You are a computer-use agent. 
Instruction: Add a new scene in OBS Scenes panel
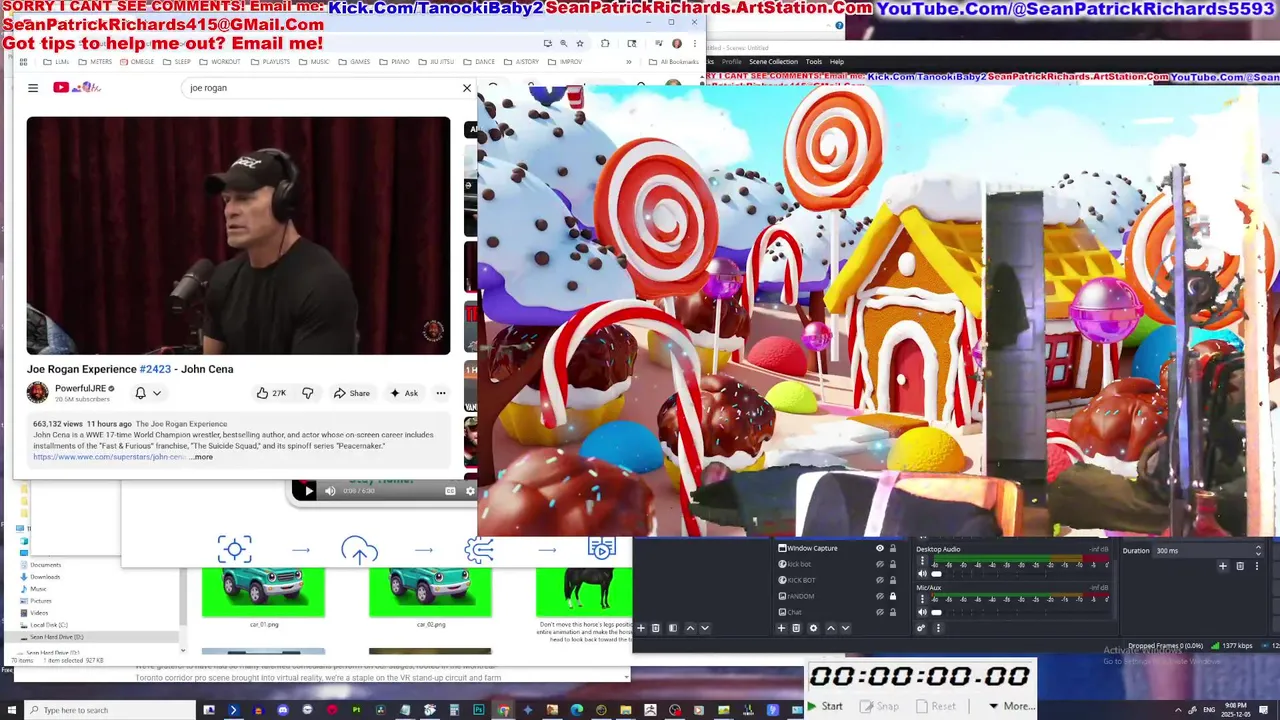[641, 628]
